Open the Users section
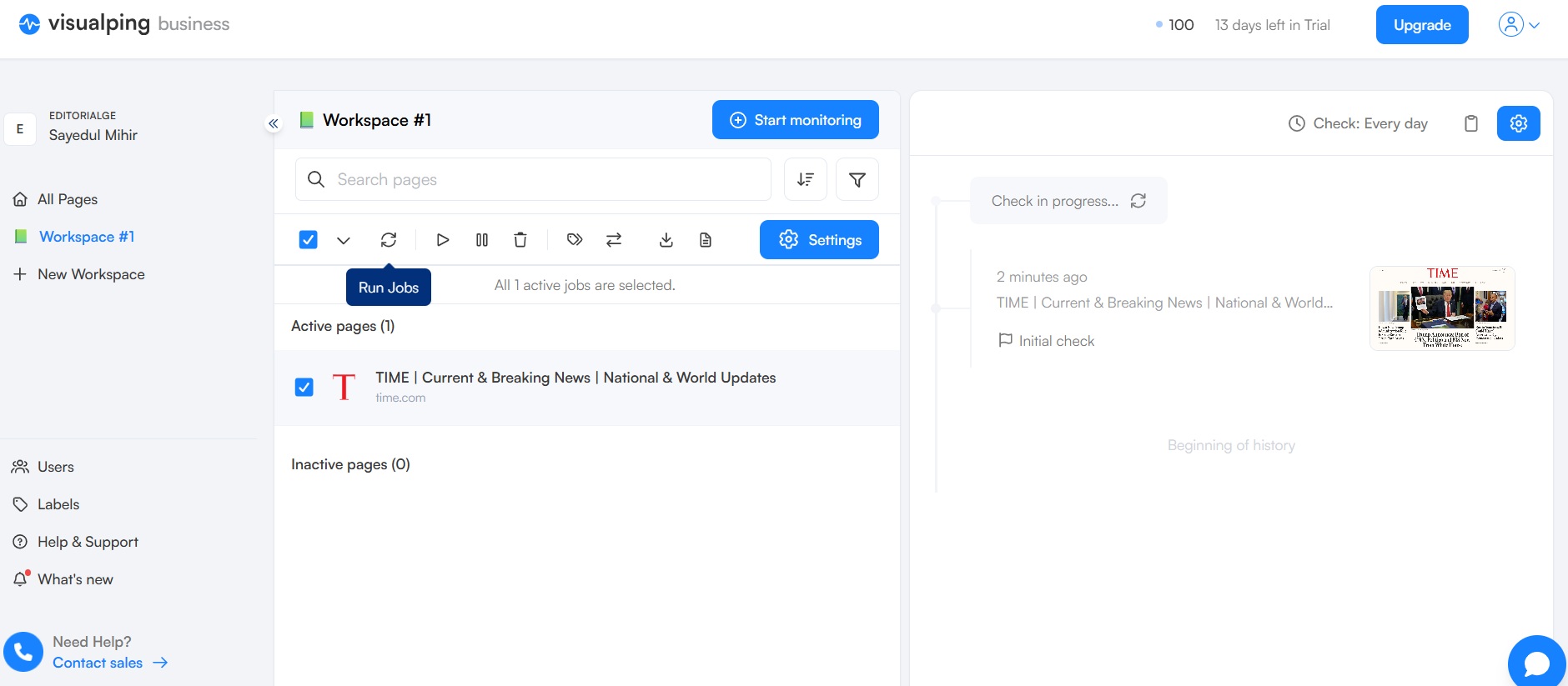Screen dimensions: 1568x686 (43, 467)
